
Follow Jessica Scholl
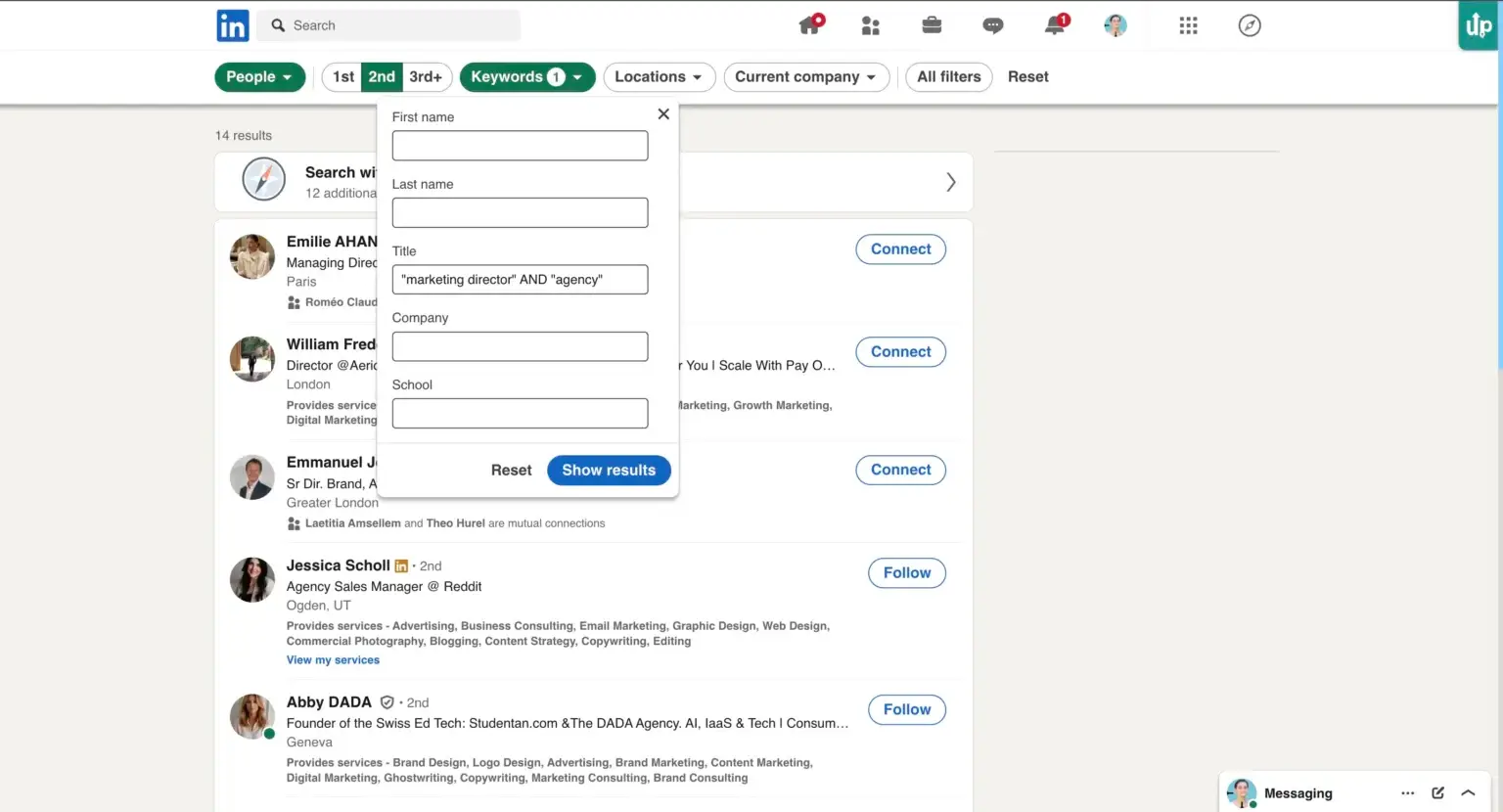pyautogui.click(x=906, y=573)
